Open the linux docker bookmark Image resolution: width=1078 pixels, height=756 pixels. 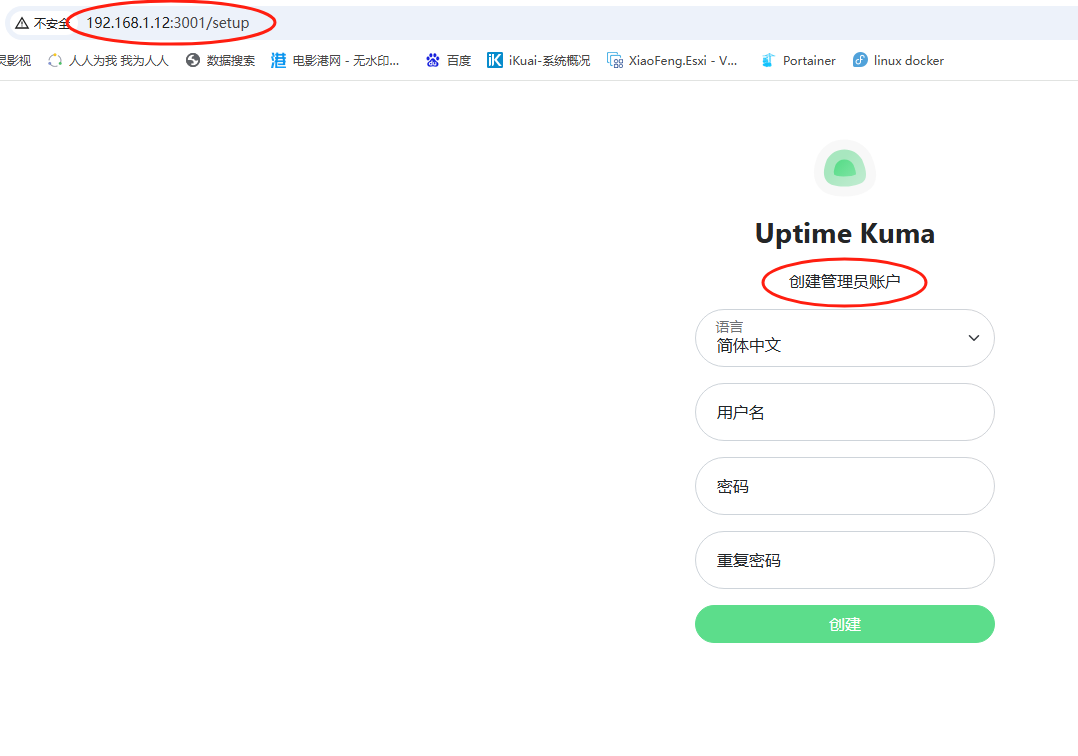[x=898, y=61]
